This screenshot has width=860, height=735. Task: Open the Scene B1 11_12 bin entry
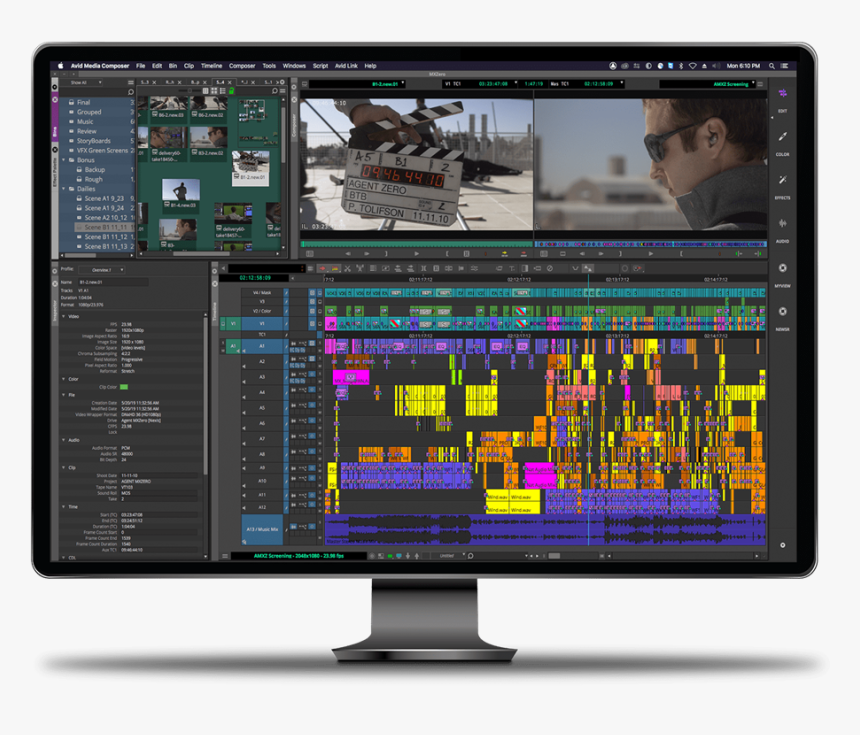pos(105,236)
